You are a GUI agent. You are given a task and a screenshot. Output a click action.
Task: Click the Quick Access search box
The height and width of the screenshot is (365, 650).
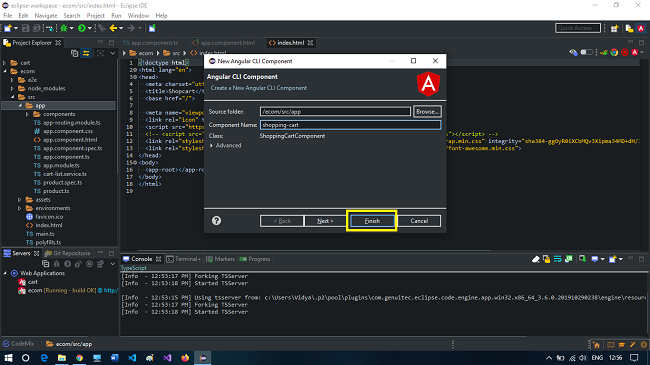[578, 28]
